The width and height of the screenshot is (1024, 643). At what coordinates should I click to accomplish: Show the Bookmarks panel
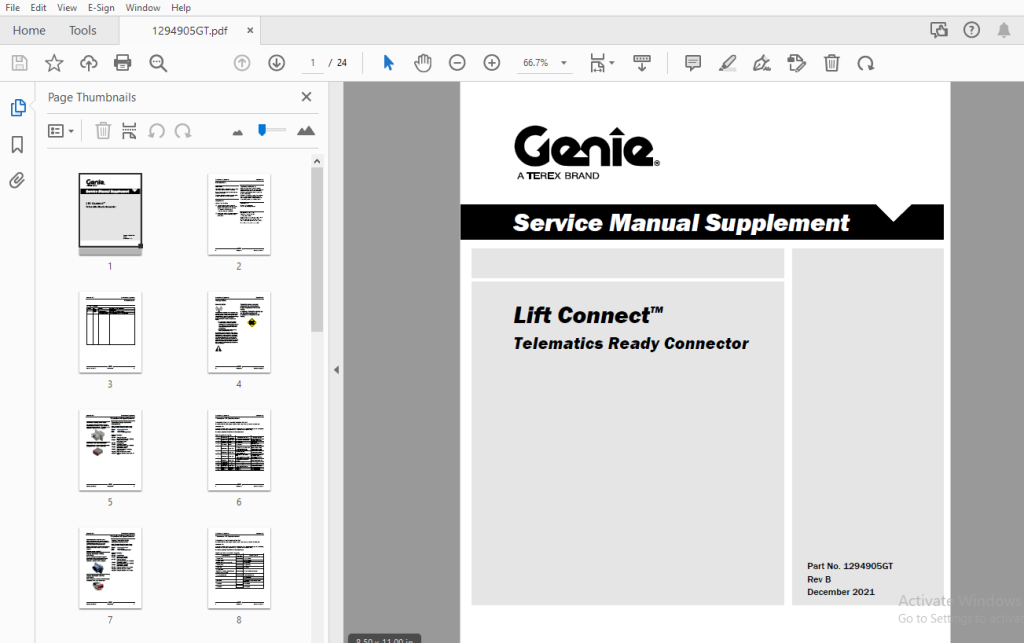tap(18, 144)
